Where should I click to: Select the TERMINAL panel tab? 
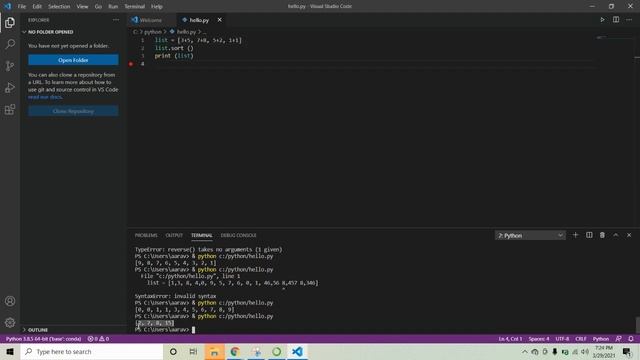coord(202,236)
